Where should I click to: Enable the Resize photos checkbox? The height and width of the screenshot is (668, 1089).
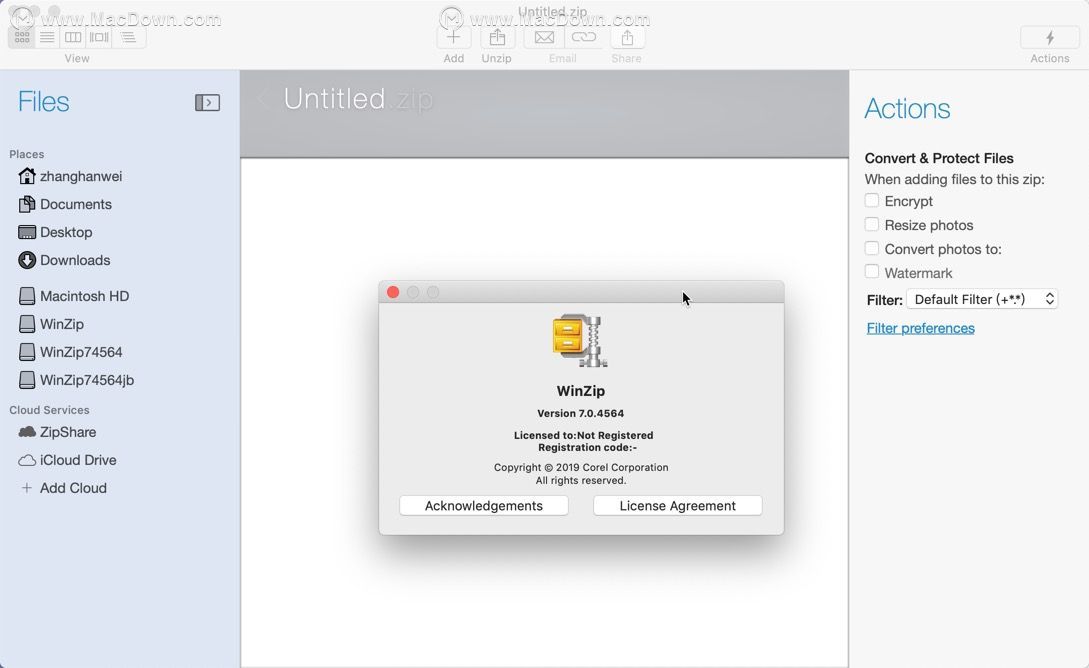click(872, 224)
